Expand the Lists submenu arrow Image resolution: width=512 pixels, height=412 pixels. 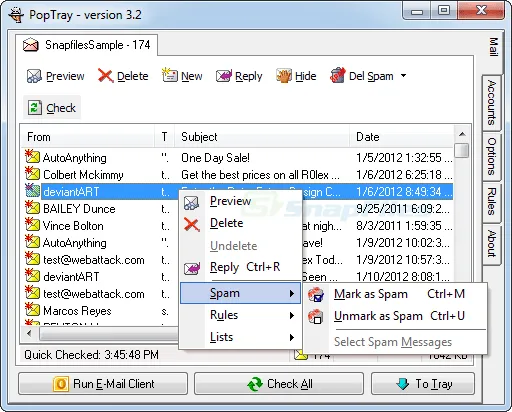pyautogui.click(x=292, y=337)
